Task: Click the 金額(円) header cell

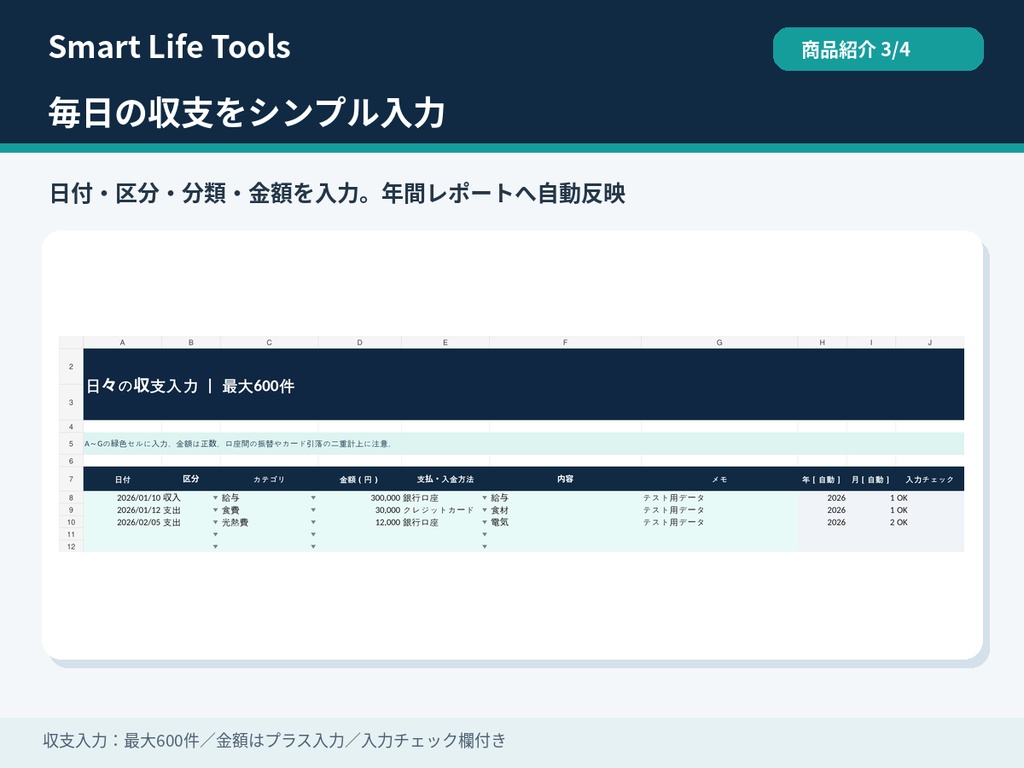Action: (x=359, y=479)
